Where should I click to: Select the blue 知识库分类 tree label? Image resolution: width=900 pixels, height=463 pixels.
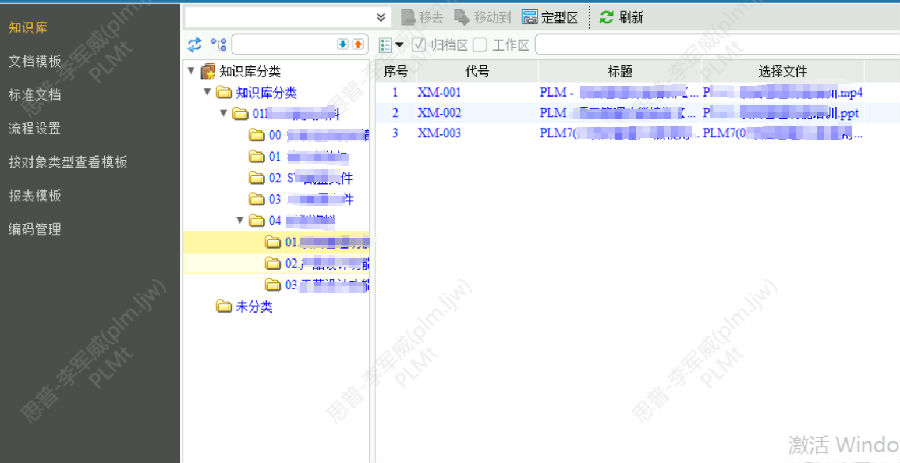pyautogui.click(x=266, y=92)
